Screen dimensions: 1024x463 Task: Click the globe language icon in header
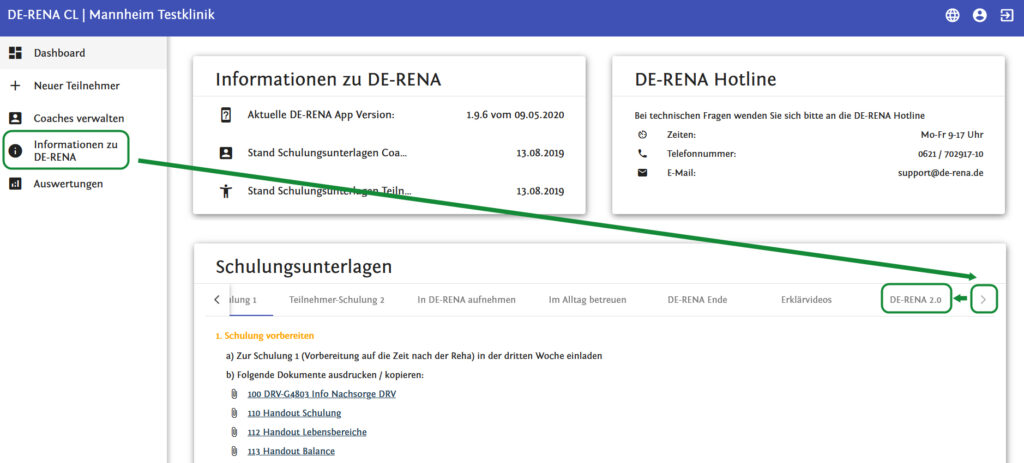click(952, 15)
